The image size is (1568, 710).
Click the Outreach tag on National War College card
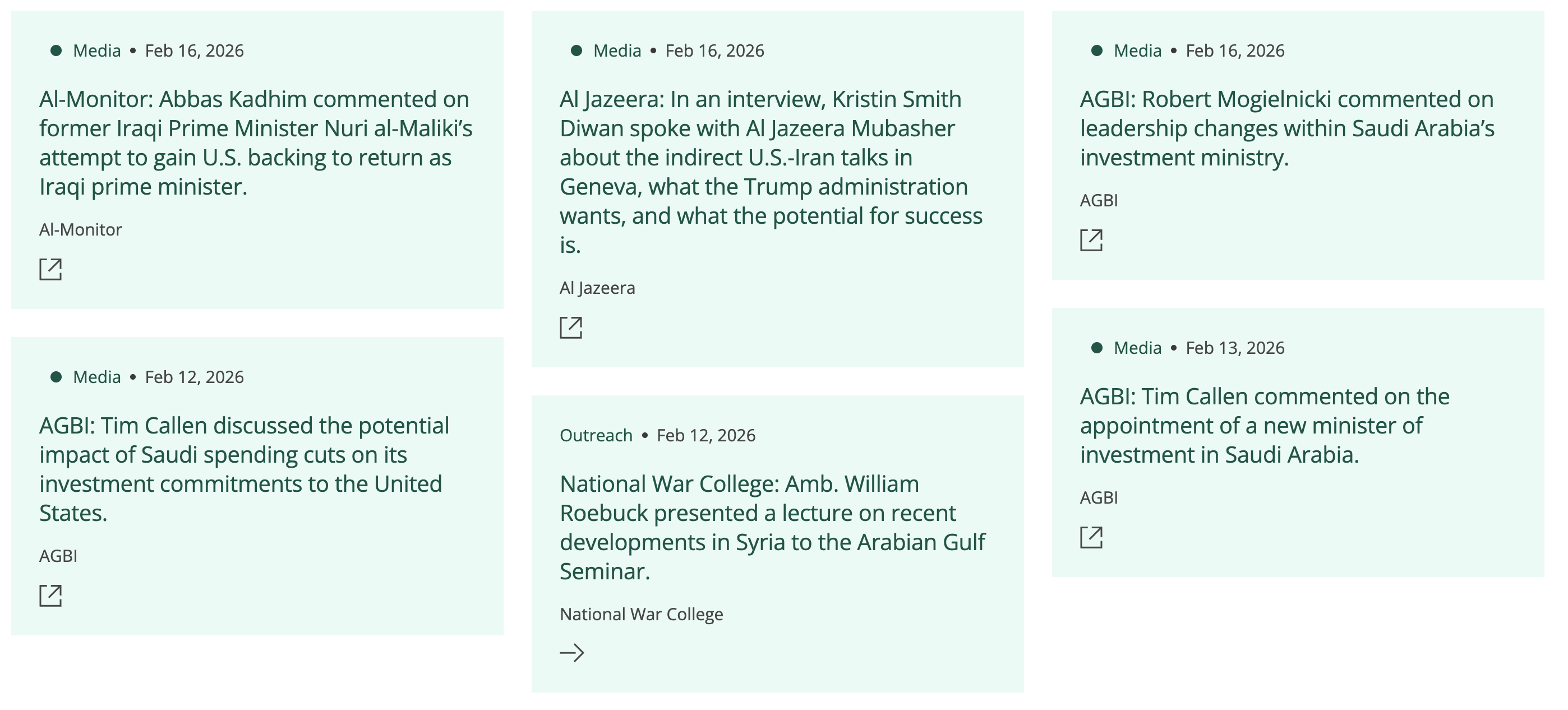[596, 435]
